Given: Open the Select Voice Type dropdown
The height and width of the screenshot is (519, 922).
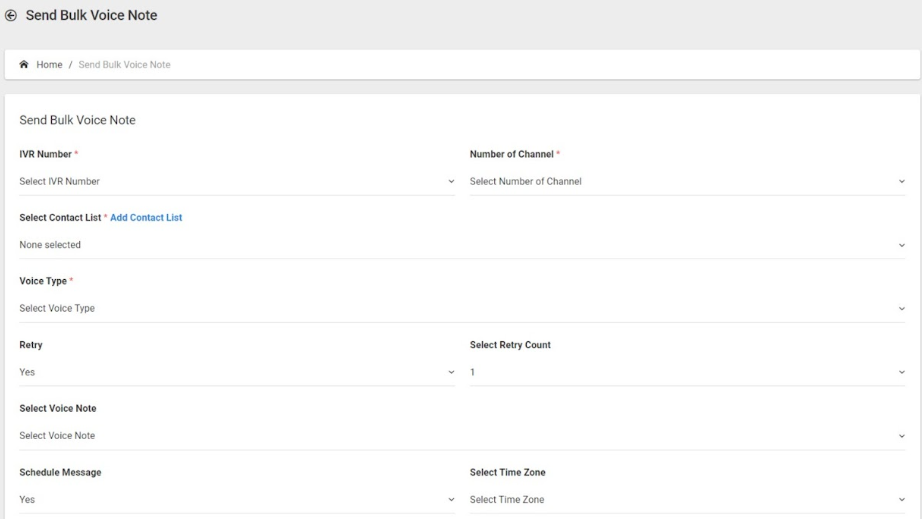Looking at the screenshot, I should (x=462, y=309).
